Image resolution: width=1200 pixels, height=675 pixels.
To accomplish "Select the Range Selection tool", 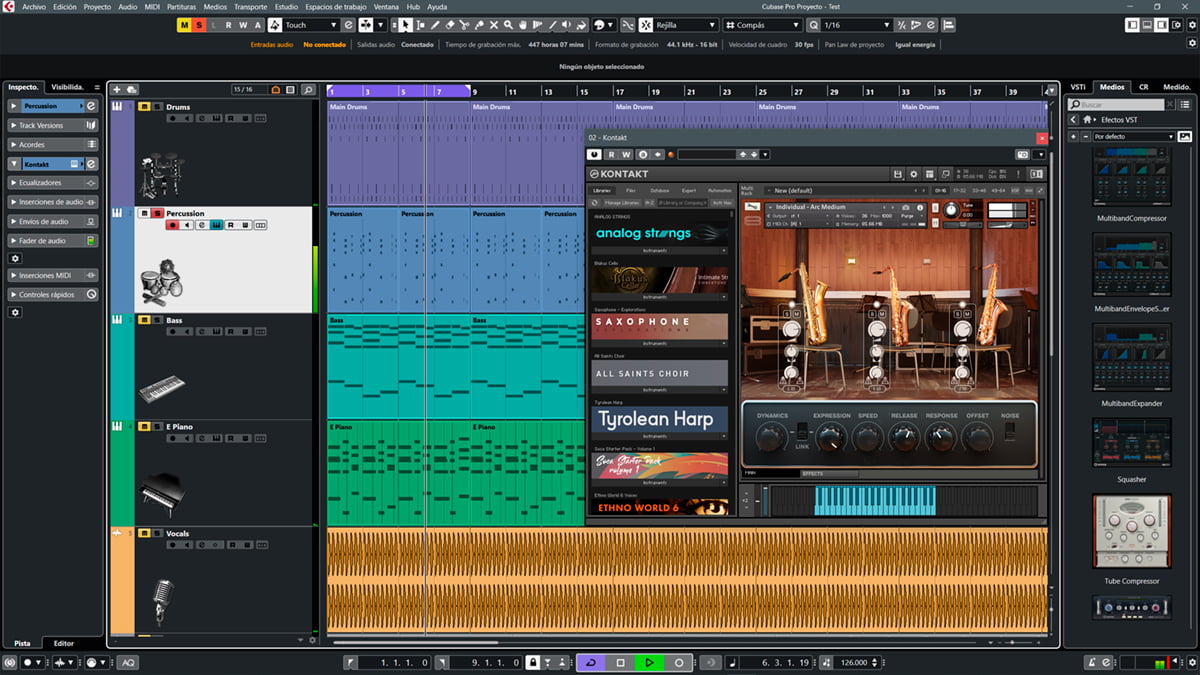I will (x=421, y=25).
